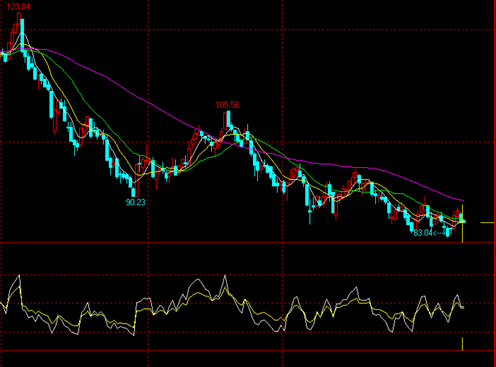The width and height of the screenshot is (496, 367).
Task: Click the yellow vertical cursor line at right
Action: [x=462, y=223]
